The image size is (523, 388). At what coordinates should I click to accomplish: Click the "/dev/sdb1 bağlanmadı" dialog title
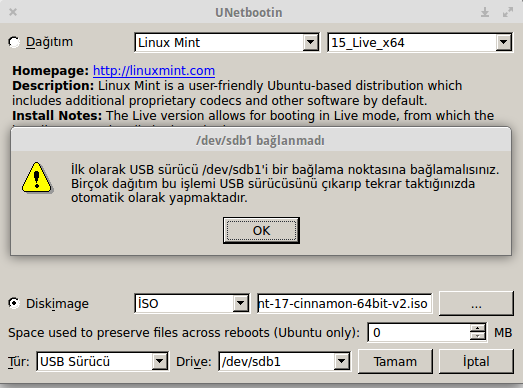point(260,140)
